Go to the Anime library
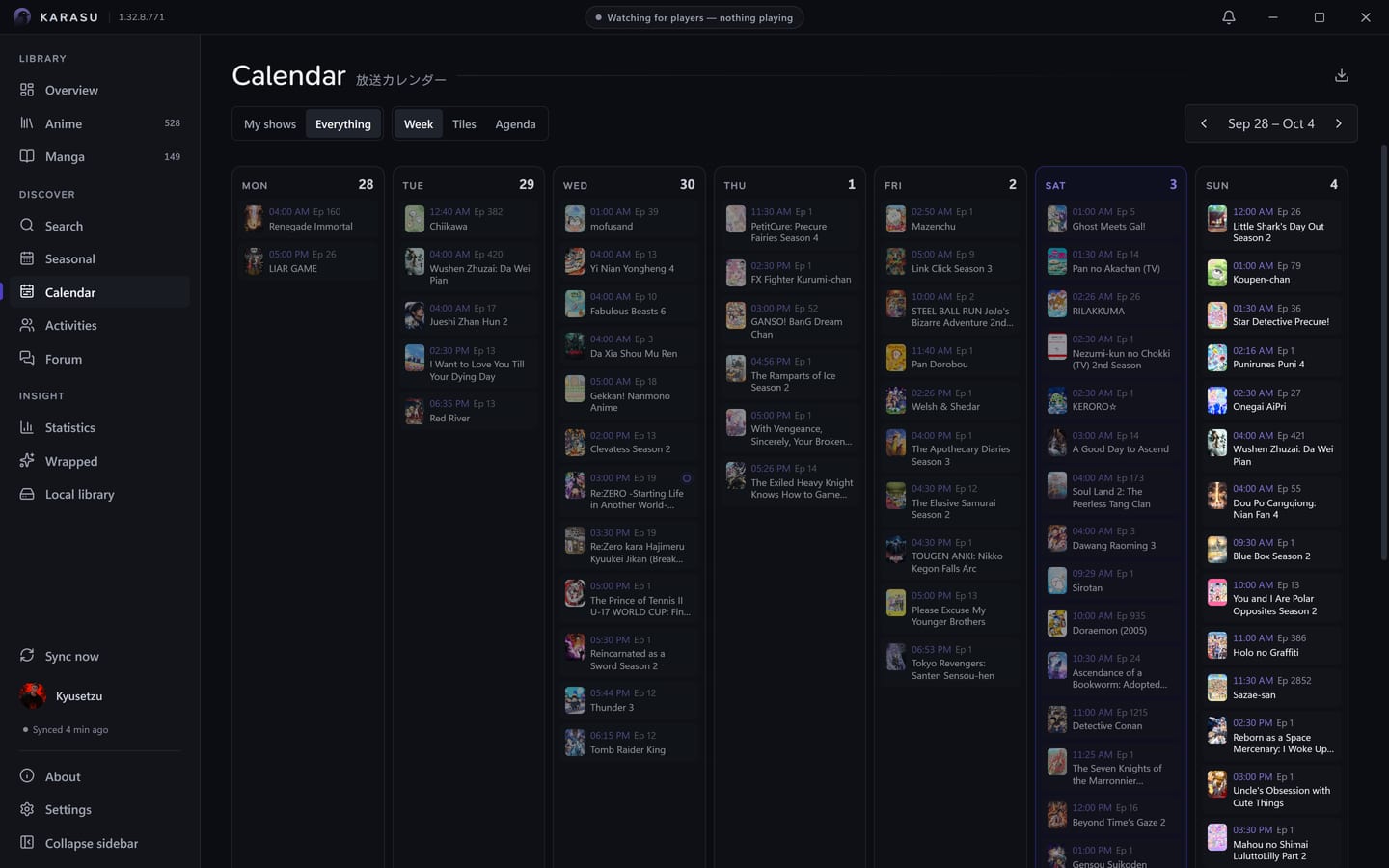The image size is (1389, 868). coord(99,123)
